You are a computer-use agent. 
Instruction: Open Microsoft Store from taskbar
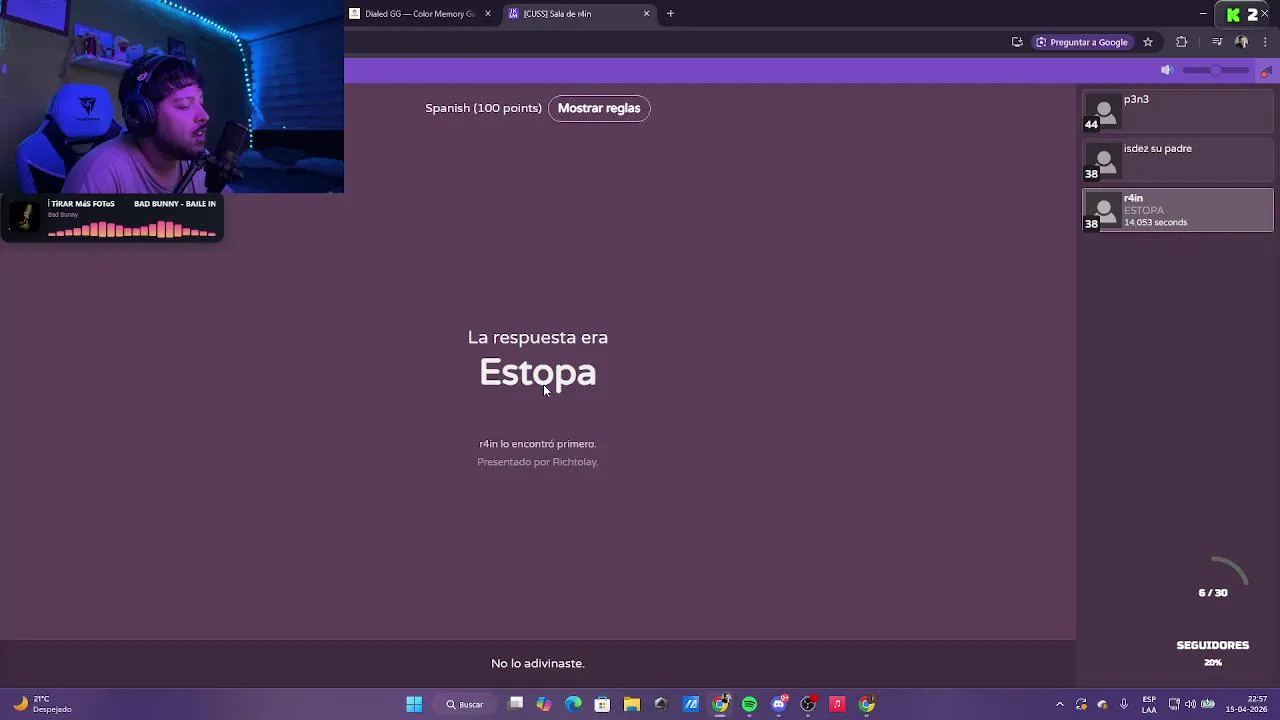tap(602, 704)
